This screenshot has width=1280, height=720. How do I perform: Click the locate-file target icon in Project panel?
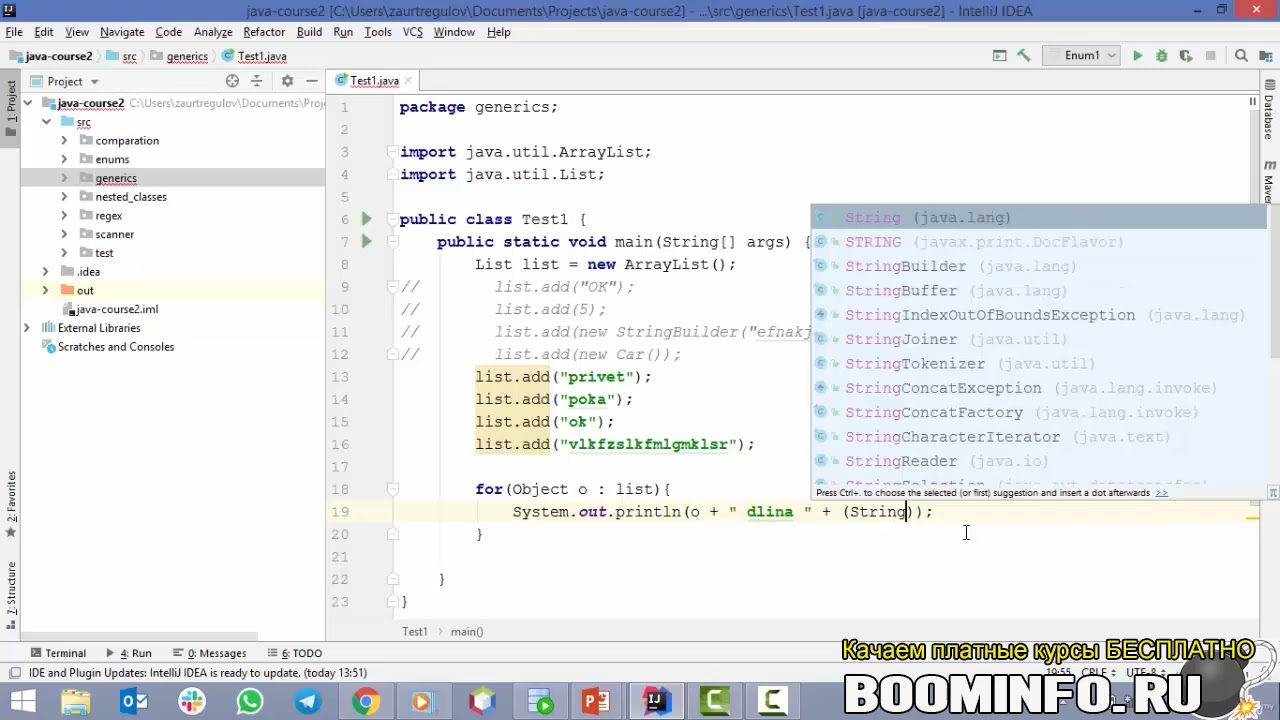[232, 81]
